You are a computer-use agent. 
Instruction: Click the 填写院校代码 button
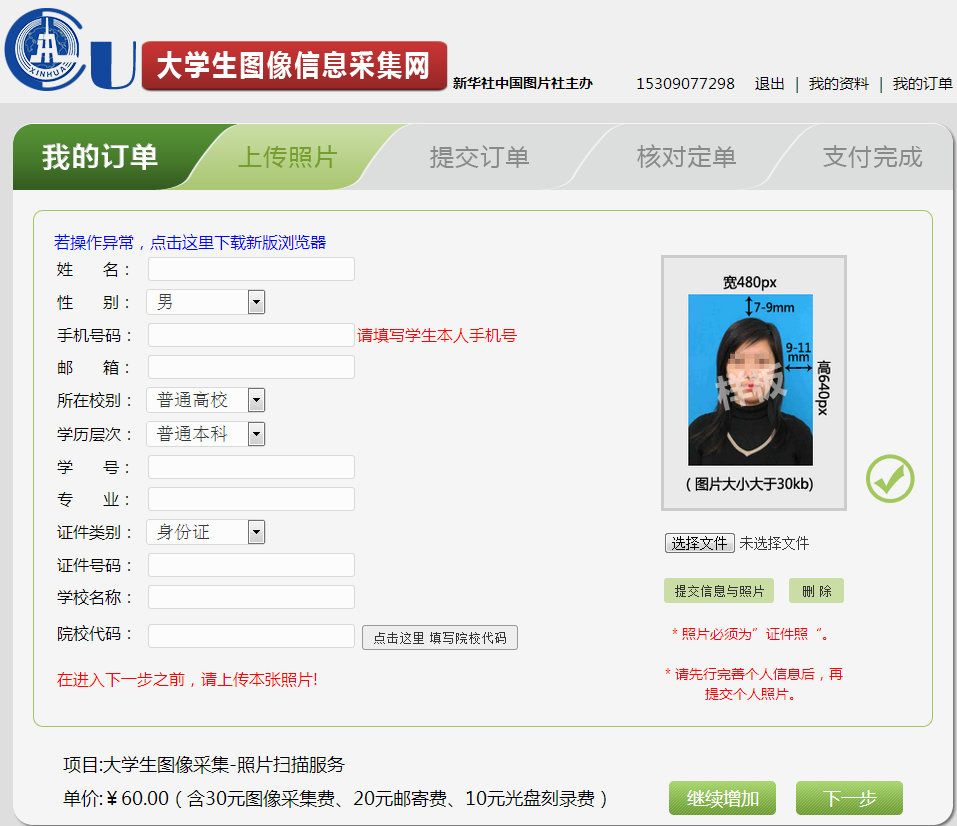tap(440, 637)
